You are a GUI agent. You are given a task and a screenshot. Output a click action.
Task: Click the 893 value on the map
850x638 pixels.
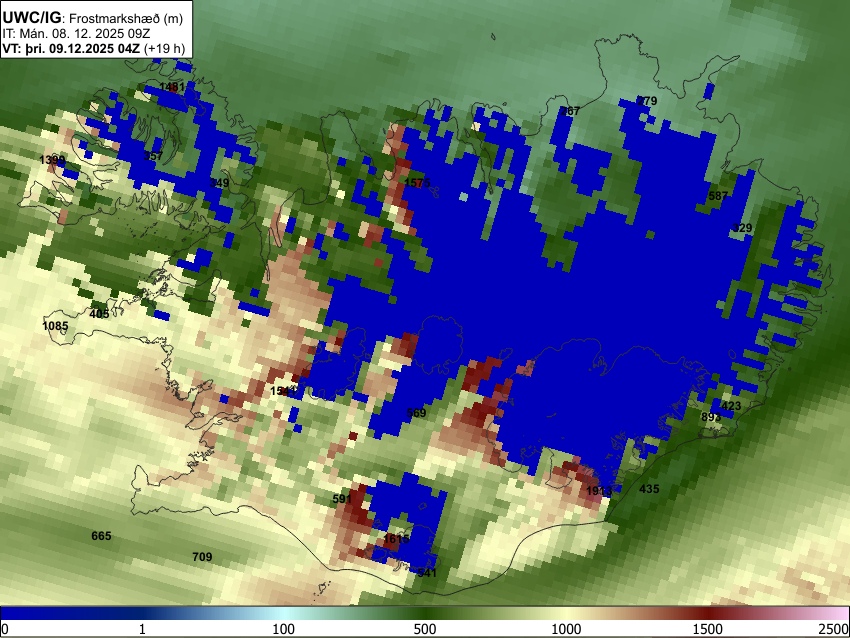pyautogui.click(x=711, y=417)
